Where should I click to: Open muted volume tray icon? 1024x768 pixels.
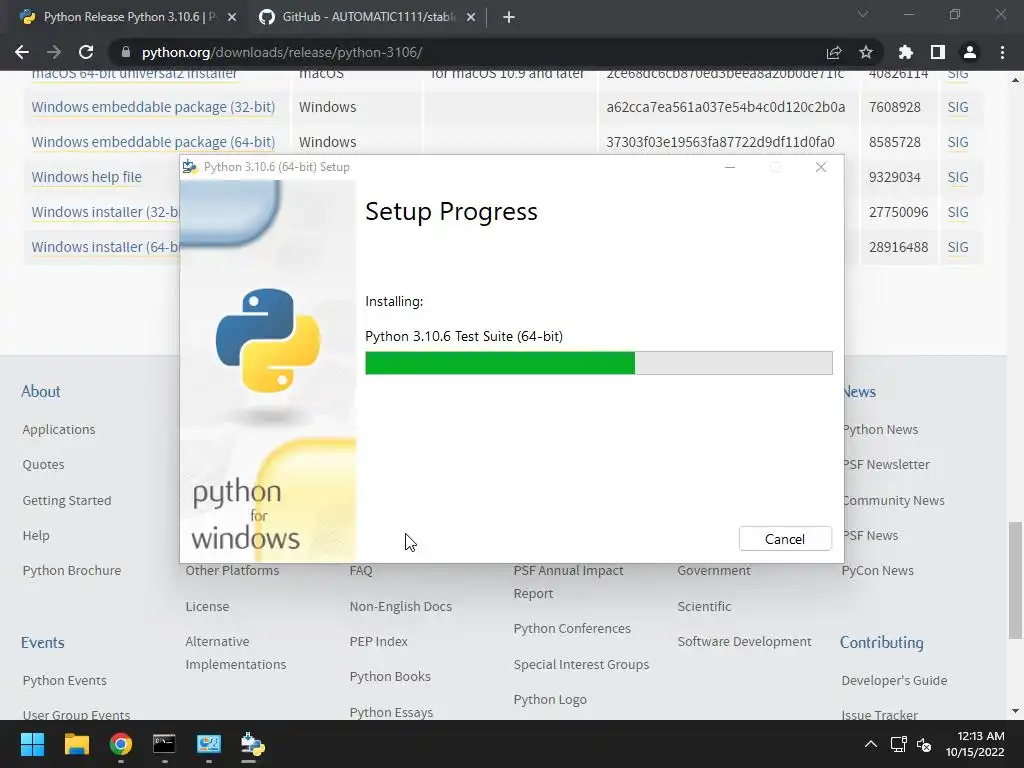924,744
